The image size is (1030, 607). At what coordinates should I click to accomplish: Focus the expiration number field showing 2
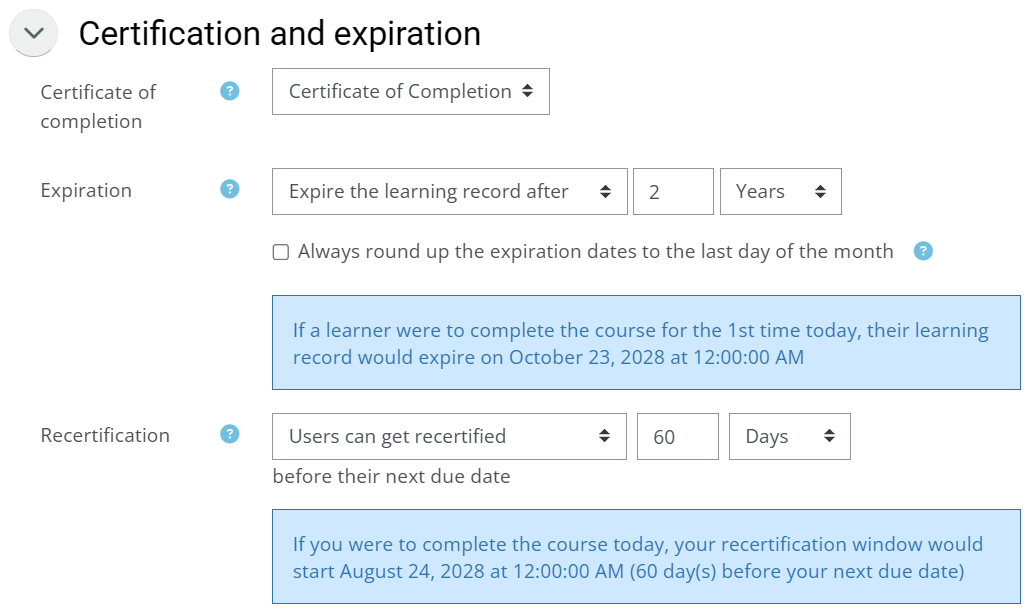point(673,192)
